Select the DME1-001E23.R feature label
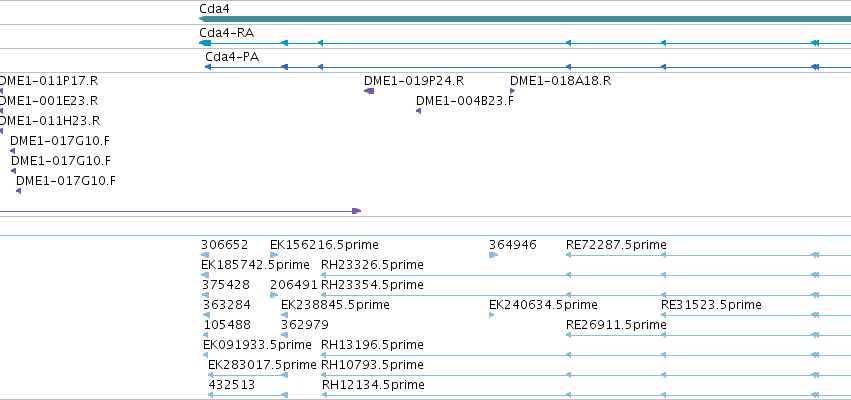 (49, 101)
